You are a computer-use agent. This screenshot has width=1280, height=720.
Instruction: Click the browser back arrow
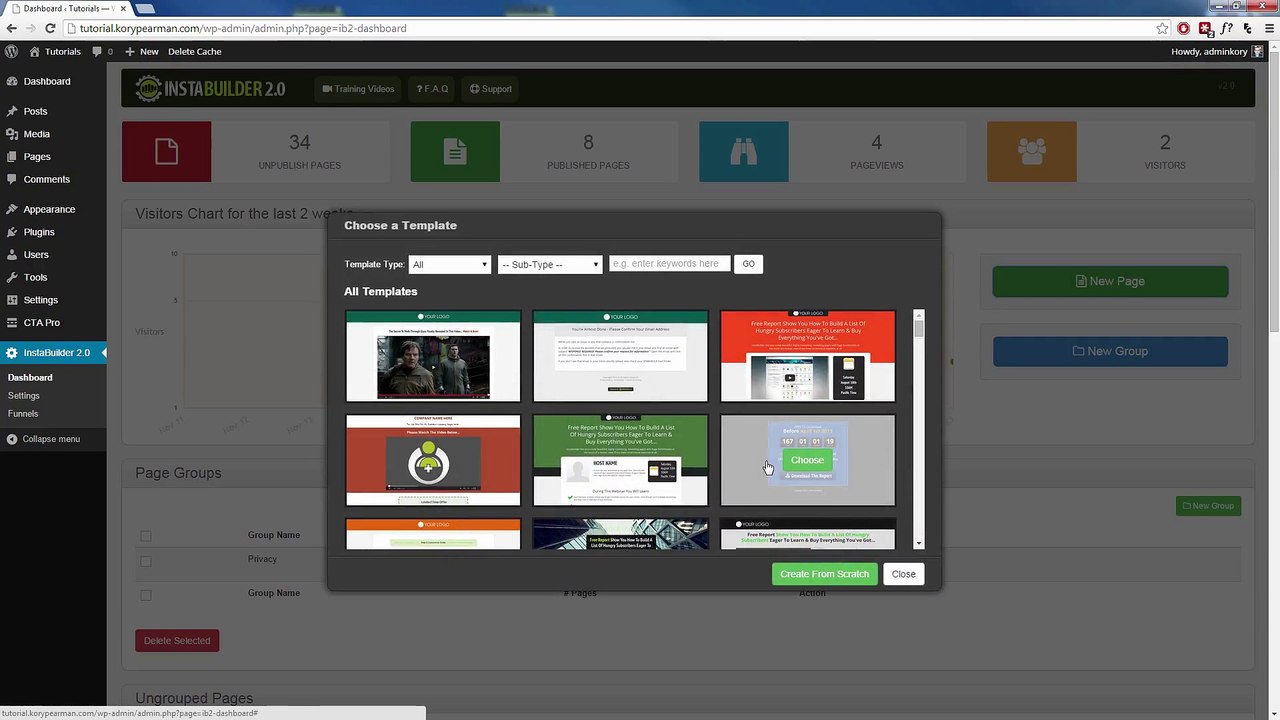[11, 28]
